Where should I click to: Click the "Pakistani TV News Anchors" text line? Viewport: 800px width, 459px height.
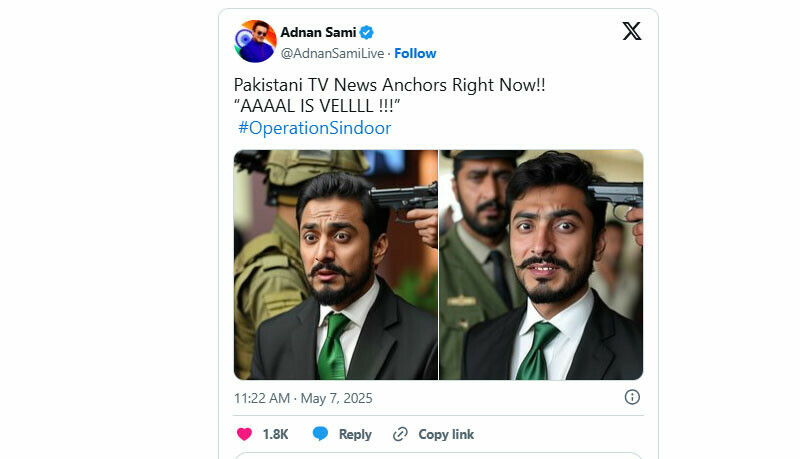point(389,85)
